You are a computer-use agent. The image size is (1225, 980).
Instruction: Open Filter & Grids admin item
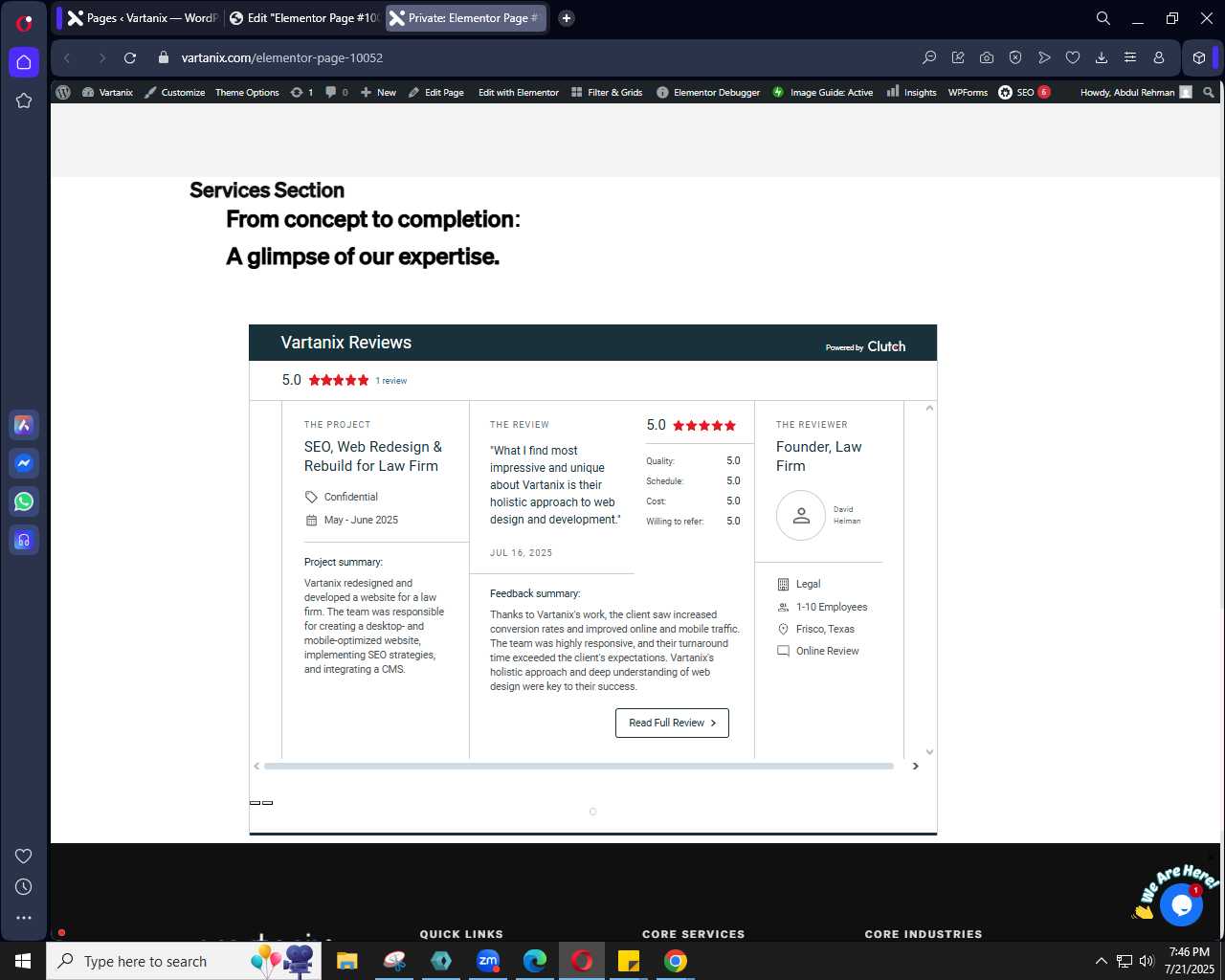point(607,92)
